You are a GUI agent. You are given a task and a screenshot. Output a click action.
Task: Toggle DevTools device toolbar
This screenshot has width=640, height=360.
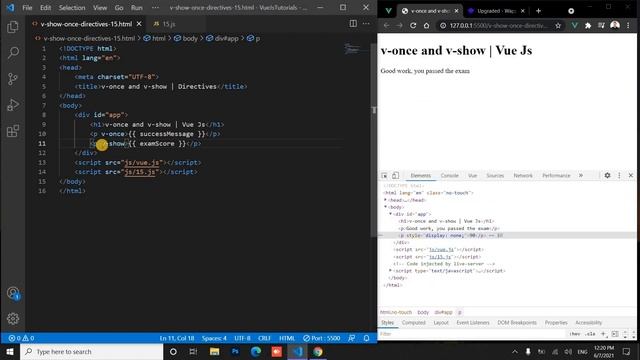396,176
